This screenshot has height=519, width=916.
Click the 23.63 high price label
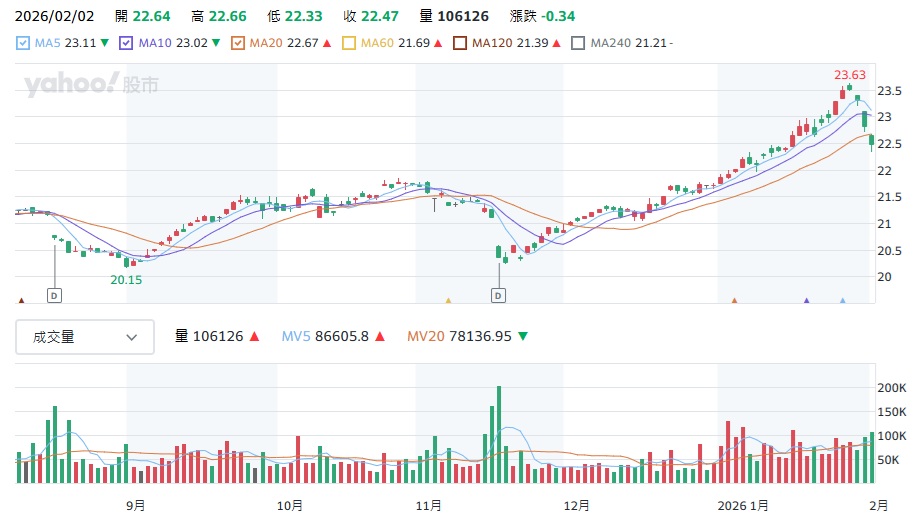coord(850,75)
